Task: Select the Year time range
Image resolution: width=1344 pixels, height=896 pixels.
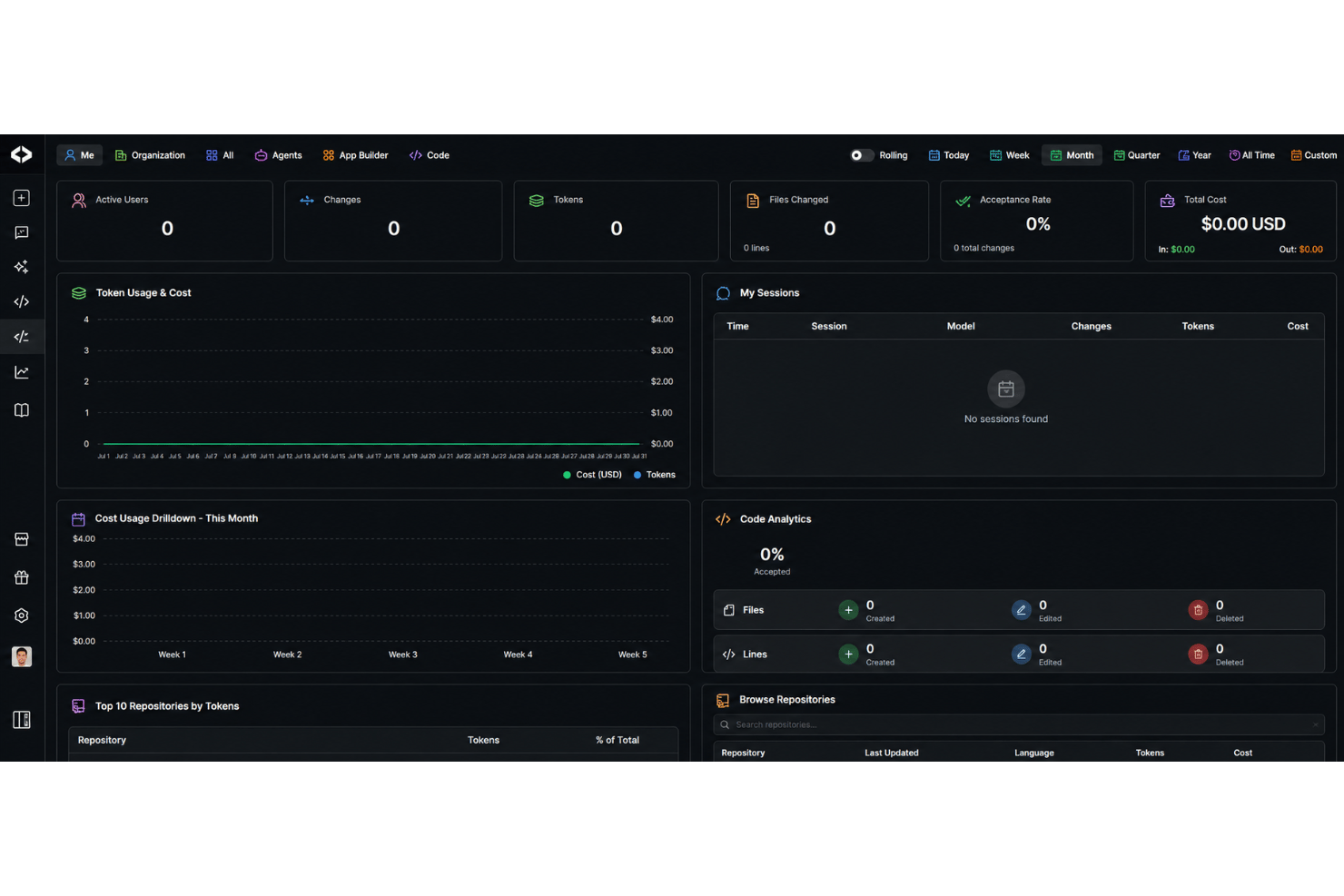Action: [x=1195, y=155]
